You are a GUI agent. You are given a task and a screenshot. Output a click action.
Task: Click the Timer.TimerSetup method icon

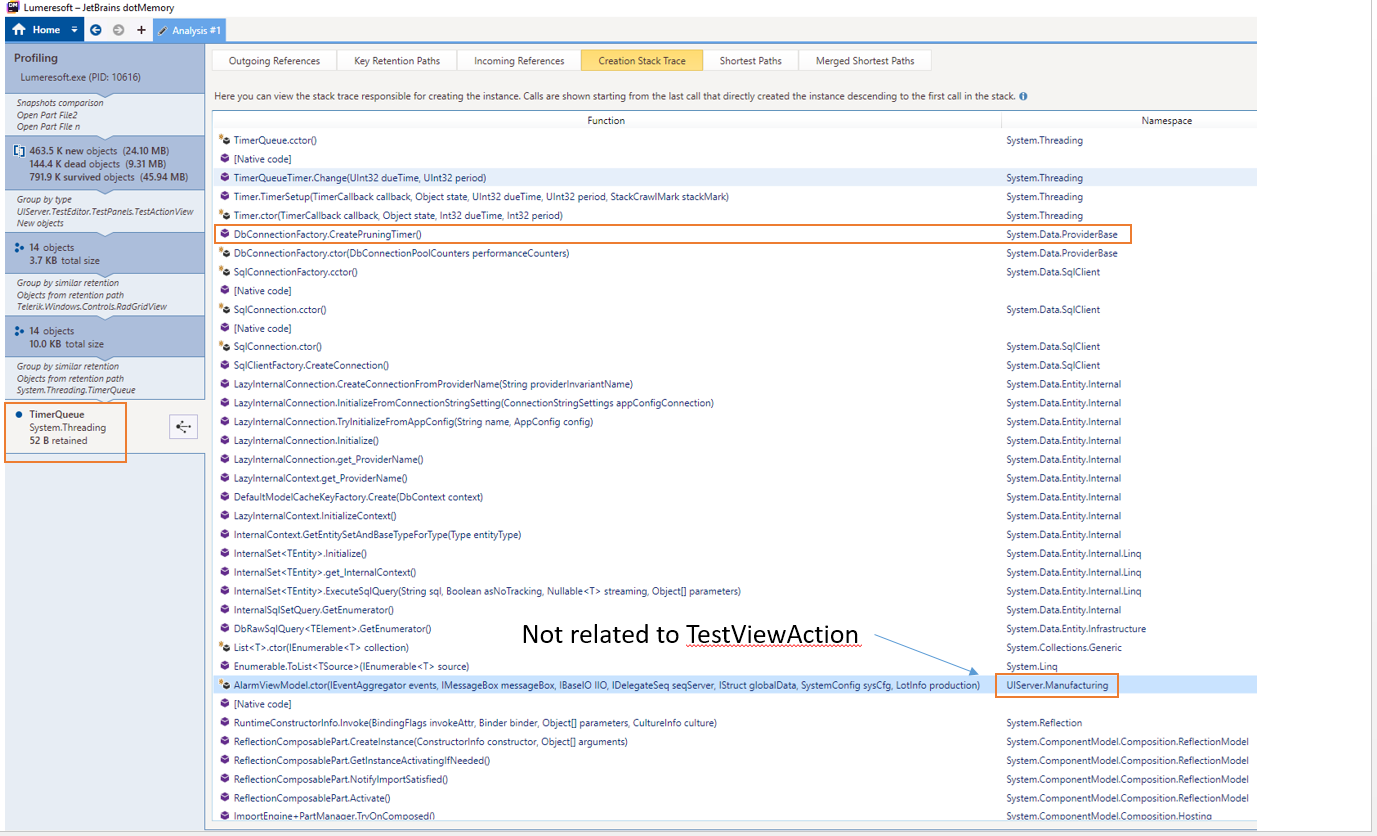point(225,196)
